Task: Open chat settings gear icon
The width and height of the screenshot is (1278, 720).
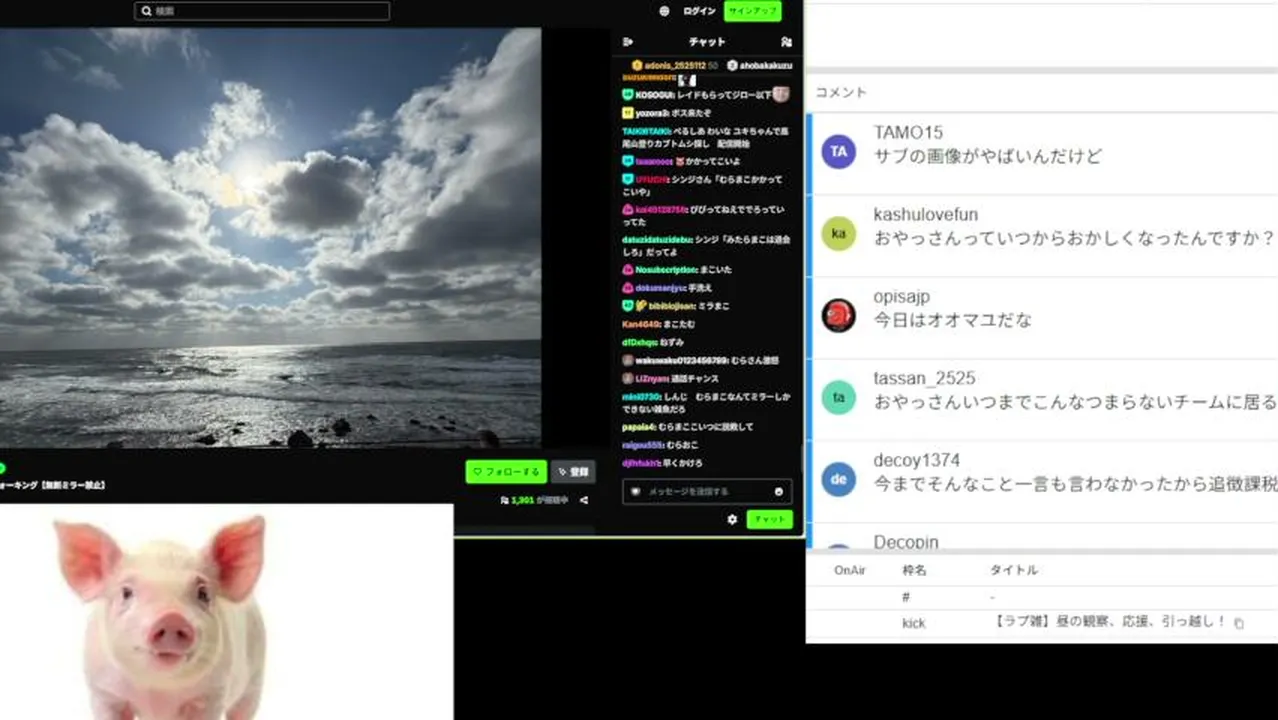Action: (732, 519)
